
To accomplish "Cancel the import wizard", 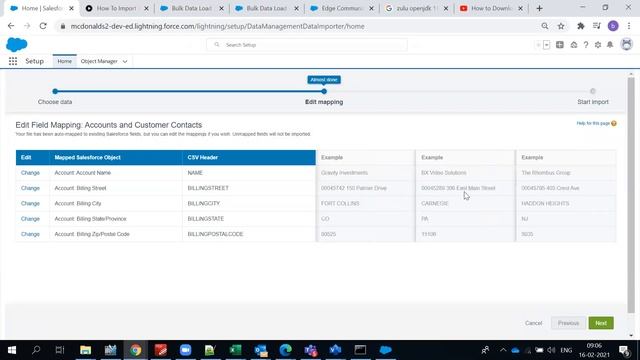I will [x=533, y=323].
